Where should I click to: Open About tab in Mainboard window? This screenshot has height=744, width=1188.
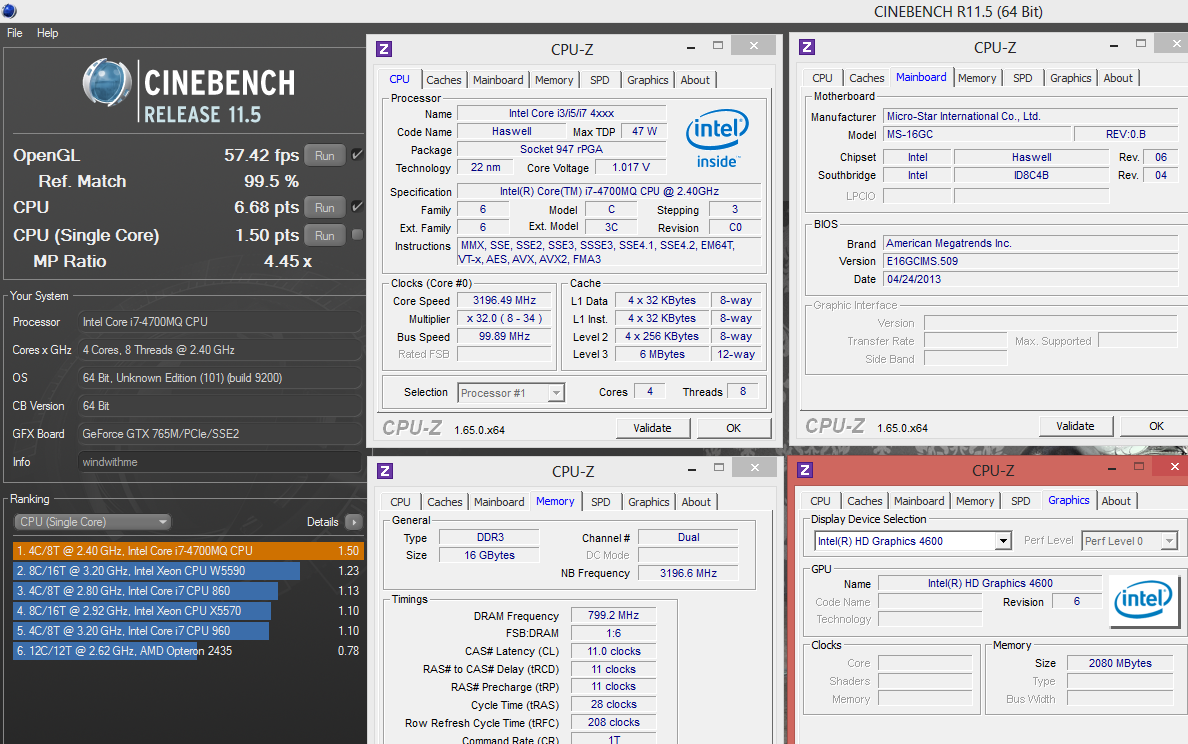coord(1118,78)
